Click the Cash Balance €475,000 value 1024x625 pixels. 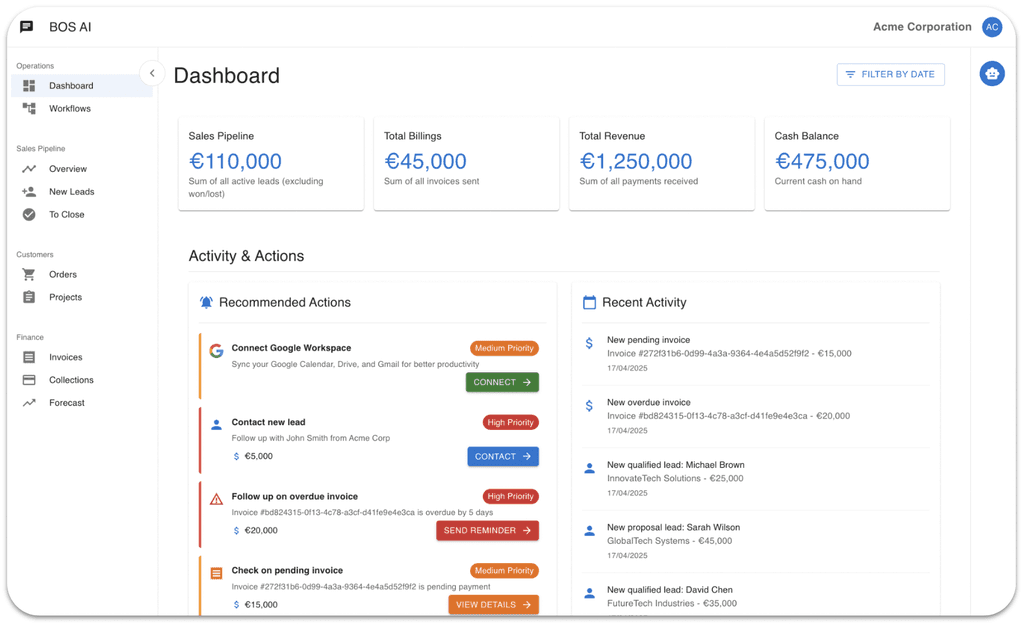(x=822, y=161)
